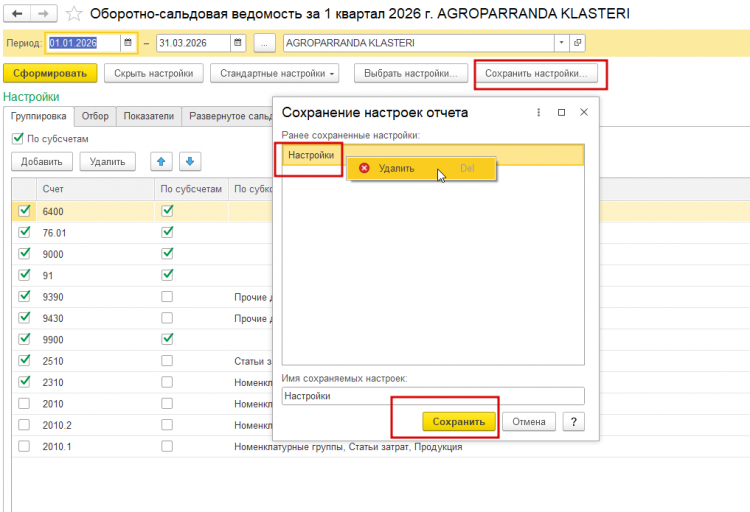The height and width of the screenshot is (512, 750).
Task: Click the По субсчетам column header
Action: point(191,189)
